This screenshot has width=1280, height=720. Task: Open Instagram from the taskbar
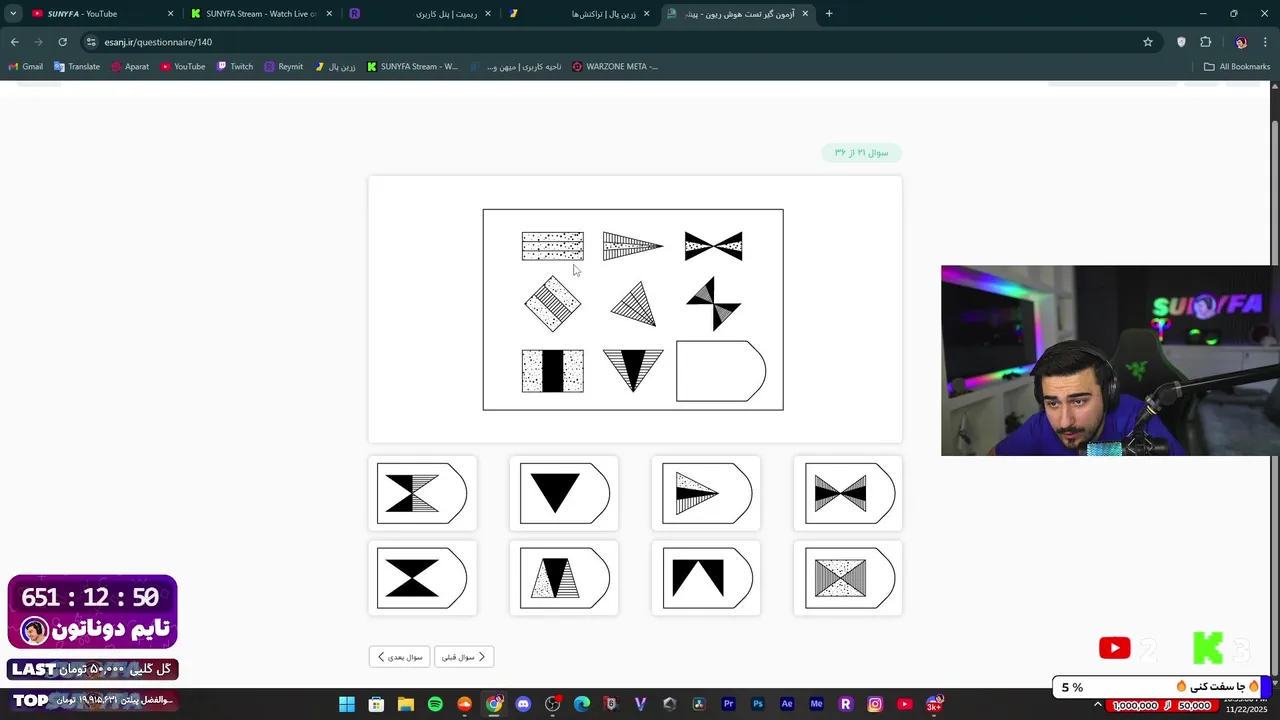pyautogui.click(x=875, y=704)
